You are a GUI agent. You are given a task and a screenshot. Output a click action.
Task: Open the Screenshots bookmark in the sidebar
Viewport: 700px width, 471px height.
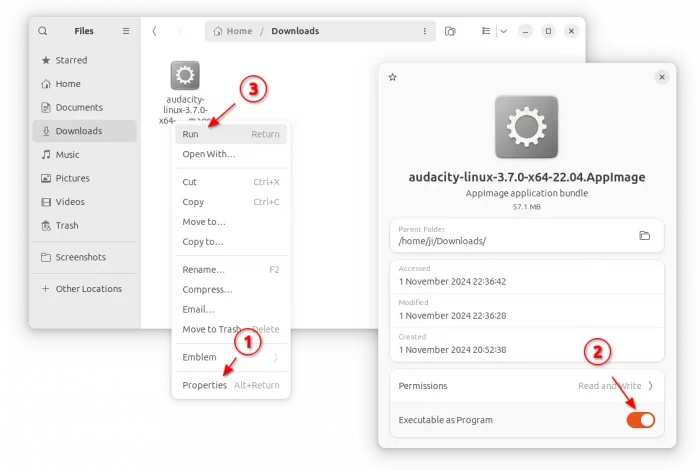click(84, 257)
